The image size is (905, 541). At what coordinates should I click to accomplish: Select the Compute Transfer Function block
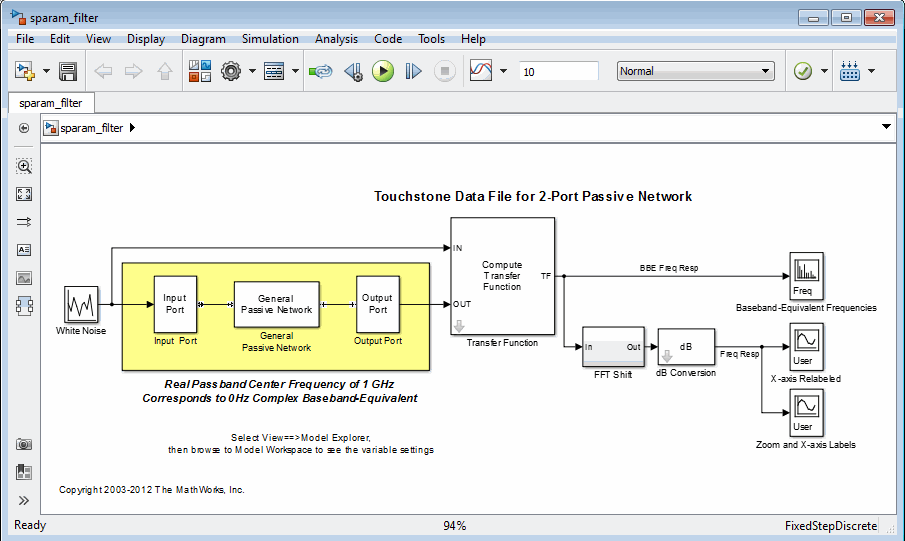click(x=502, y=276)
